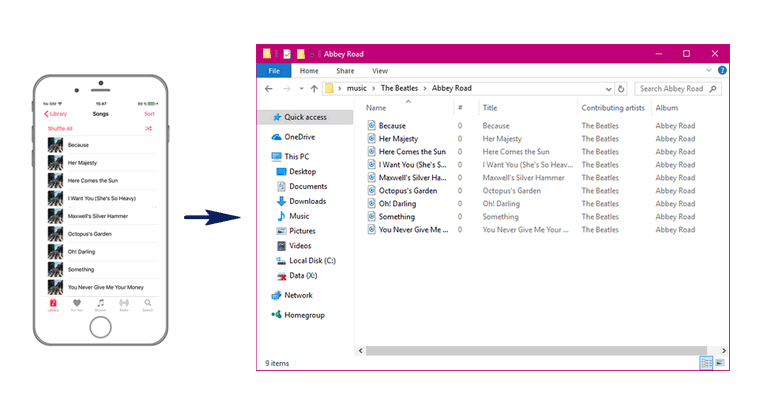
Task: Open OneDrive in navigation pane
Action: (x=294, y=137)
